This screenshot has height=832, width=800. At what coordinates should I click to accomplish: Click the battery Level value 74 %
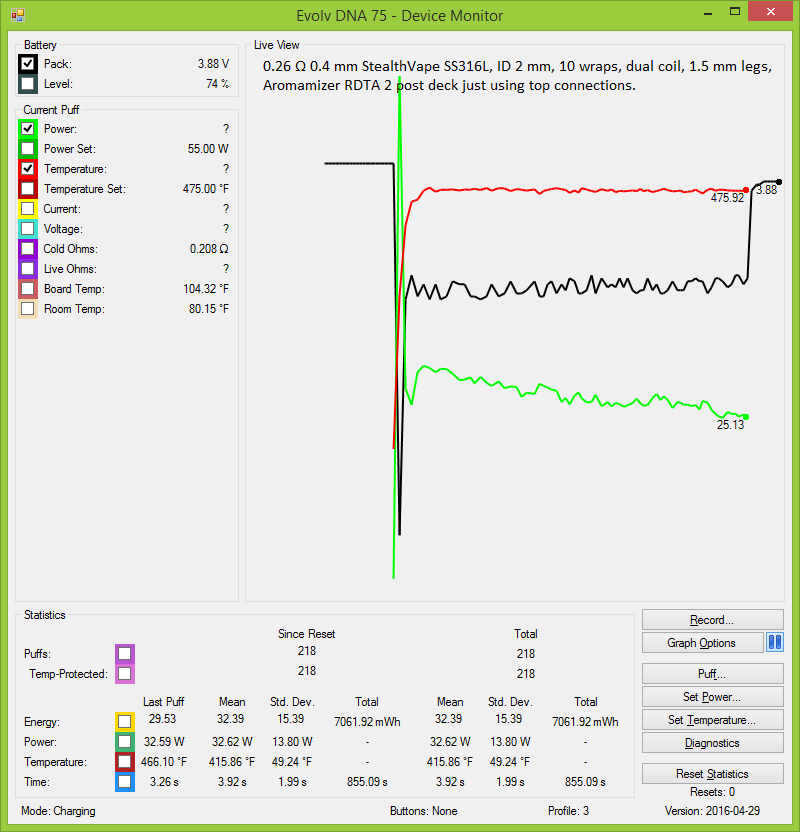click(218, 84)
